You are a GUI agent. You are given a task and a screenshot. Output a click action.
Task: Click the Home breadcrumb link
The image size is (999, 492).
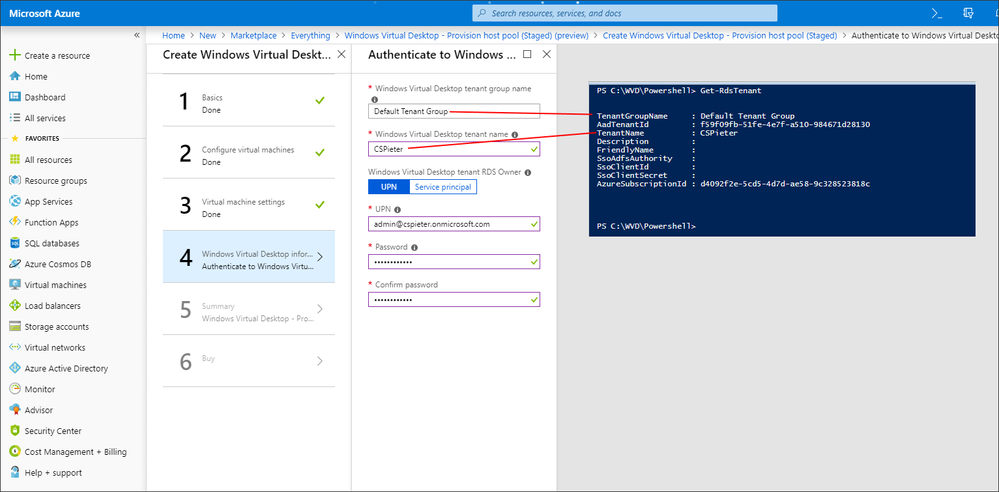(x=173, y=36)
